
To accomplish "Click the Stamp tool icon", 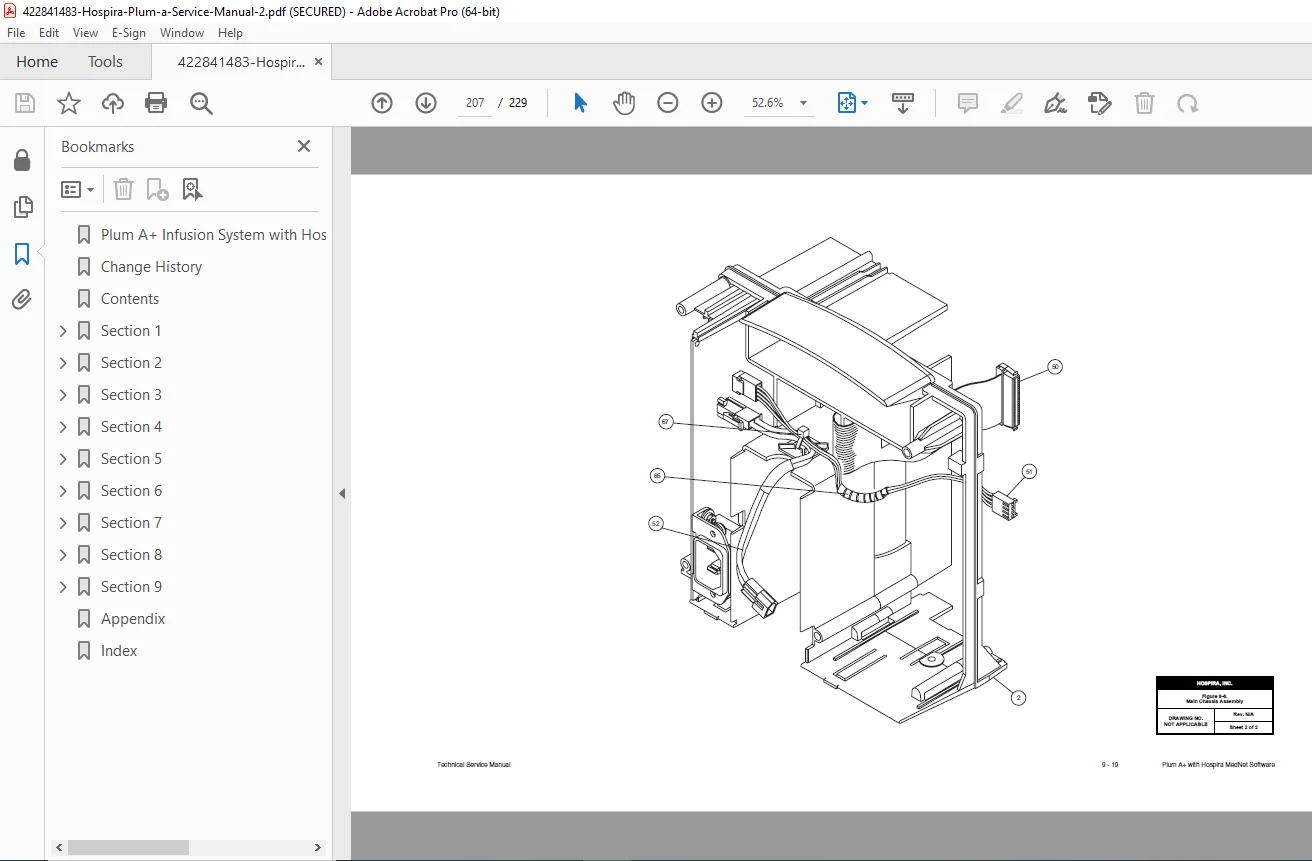I will [x=1100, y=103].
